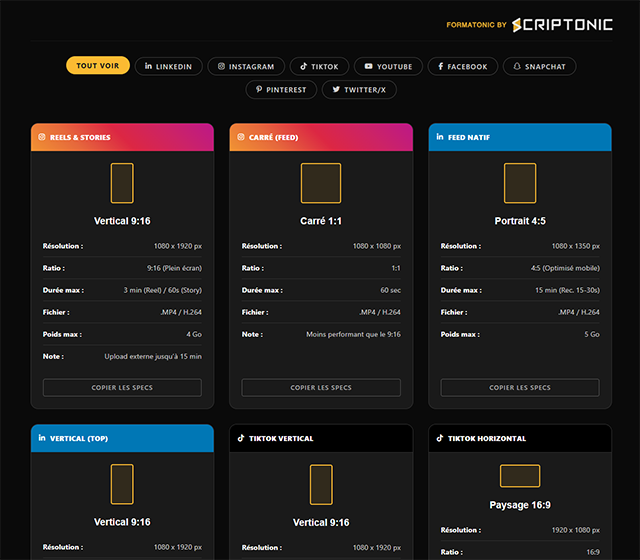Image resolution: width=640 pixels, height=560 pixels.
Task: Click Instagram icon in Reels & Stories header
Action: pos(43,137)
